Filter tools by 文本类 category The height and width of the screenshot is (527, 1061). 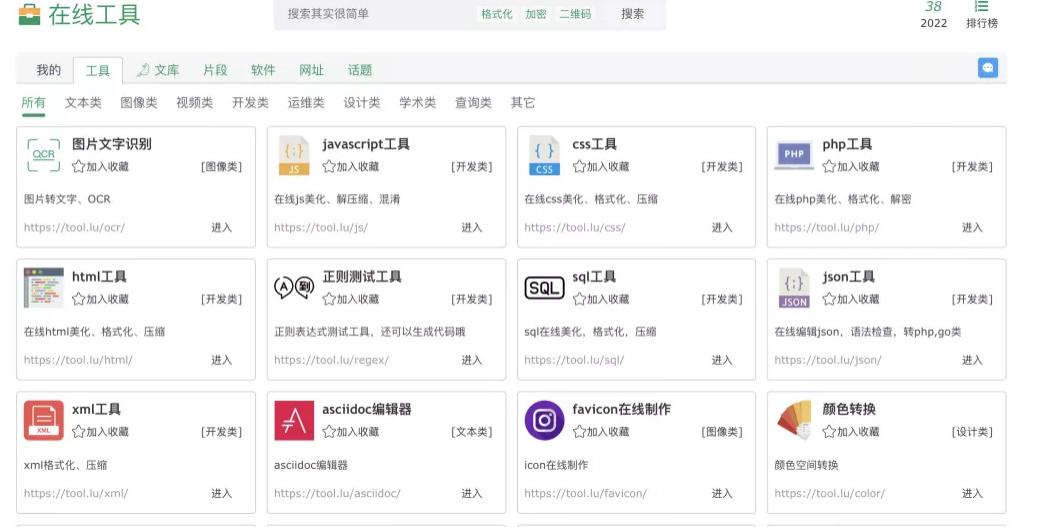(x=83, y=103)
